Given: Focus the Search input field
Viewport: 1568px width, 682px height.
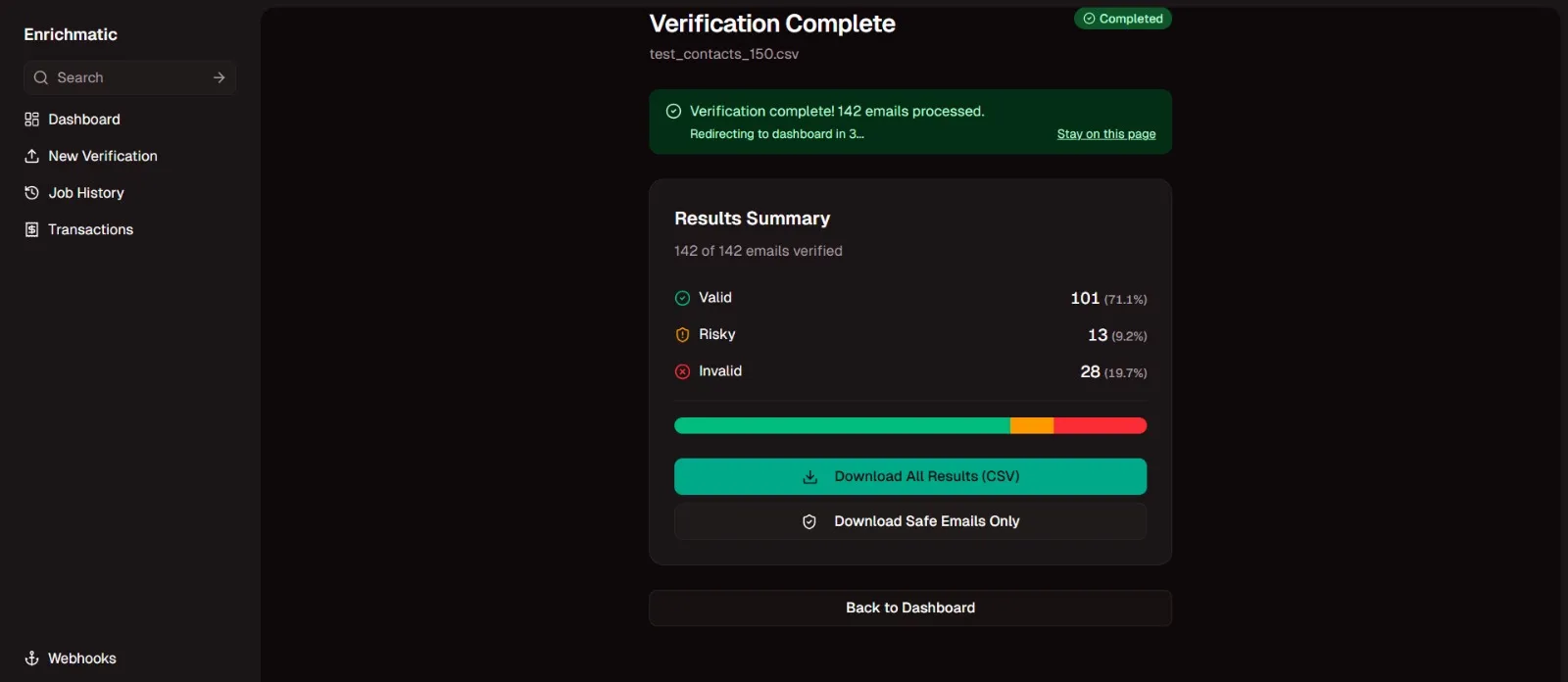Looking at the screenshot, I should point(127,77).
